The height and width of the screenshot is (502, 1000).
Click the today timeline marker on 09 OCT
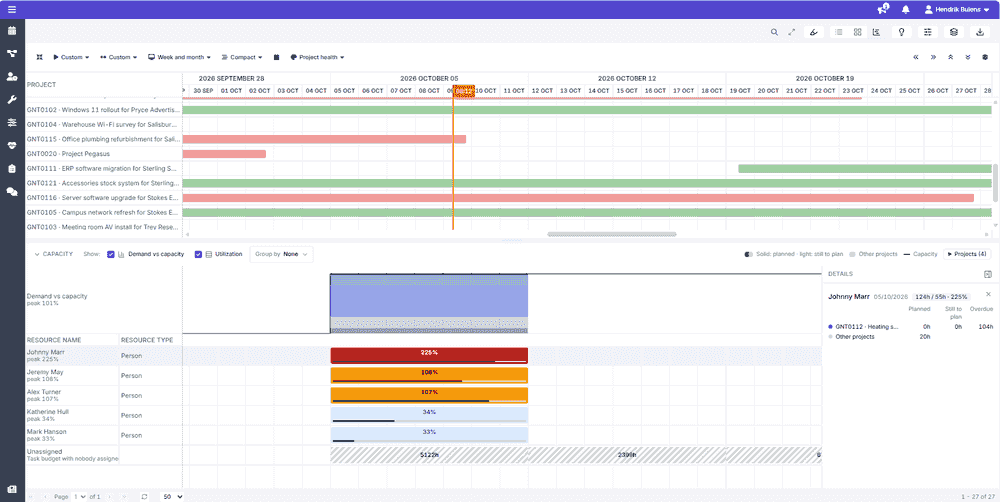pos(464,91)
